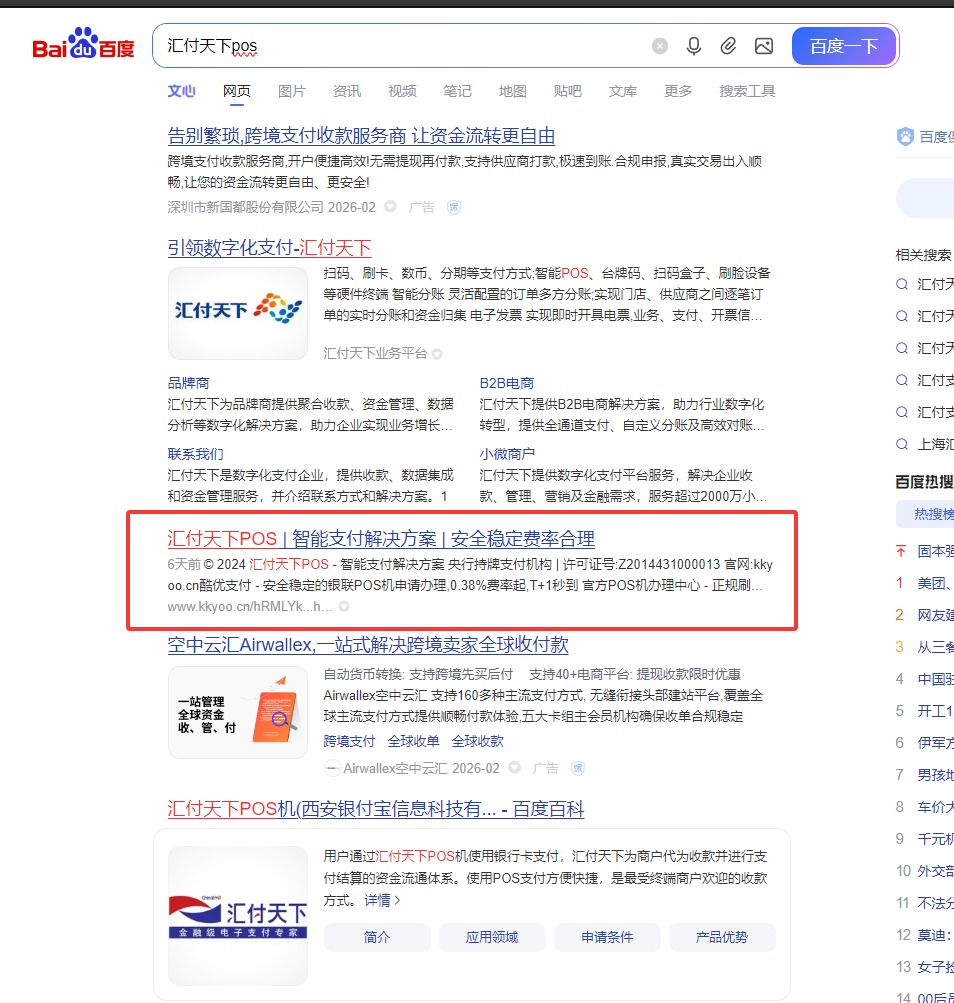The width and height of the screenshot is (954, 1003).
Task: Open the 搜索工具 options
Action: coord(747,91)
